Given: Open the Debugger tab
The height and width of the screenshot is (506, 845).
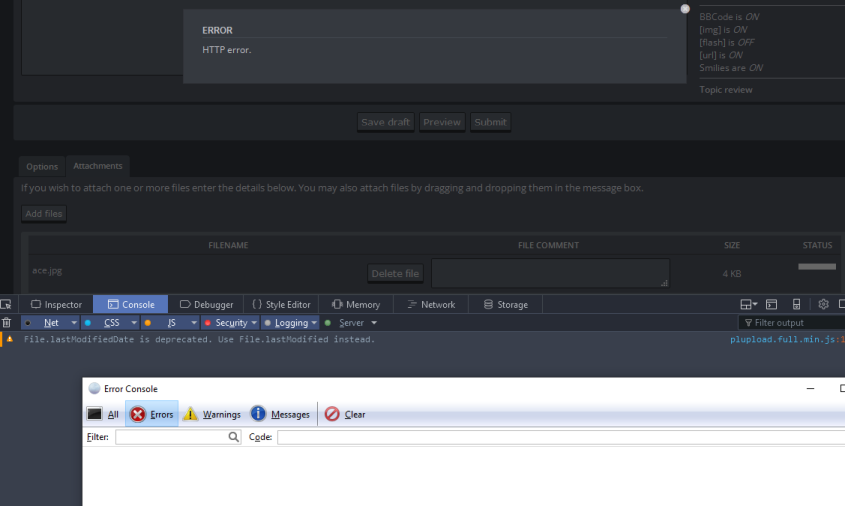Looking at the screenshot, I should (x=206, y=304).
